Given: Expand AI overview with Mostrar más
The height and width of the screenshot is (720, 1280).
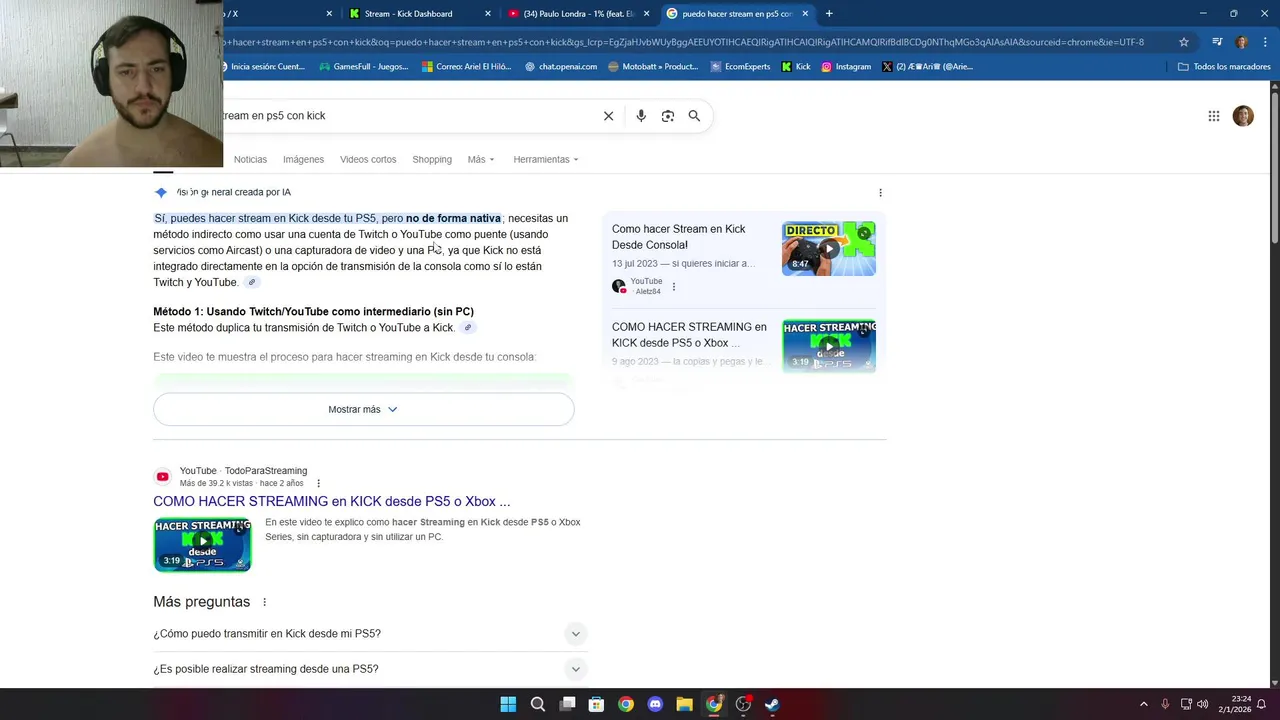Looking at the screenshot, I should point(363,409).
